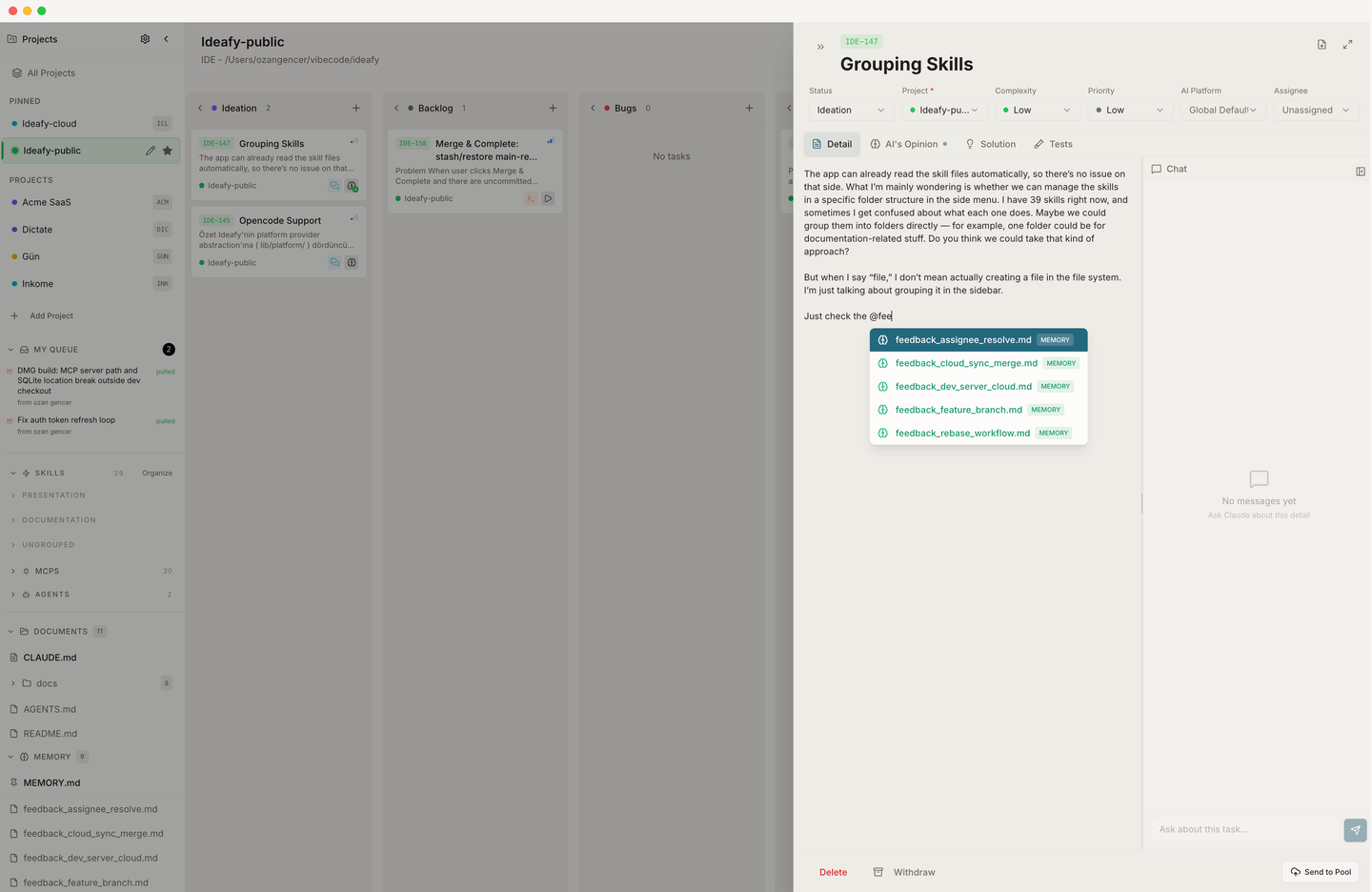Image resolution: width=1372 pixels, height=892 pixels.
Task: Click the Send to Pool button
Action: [1322, 872]
